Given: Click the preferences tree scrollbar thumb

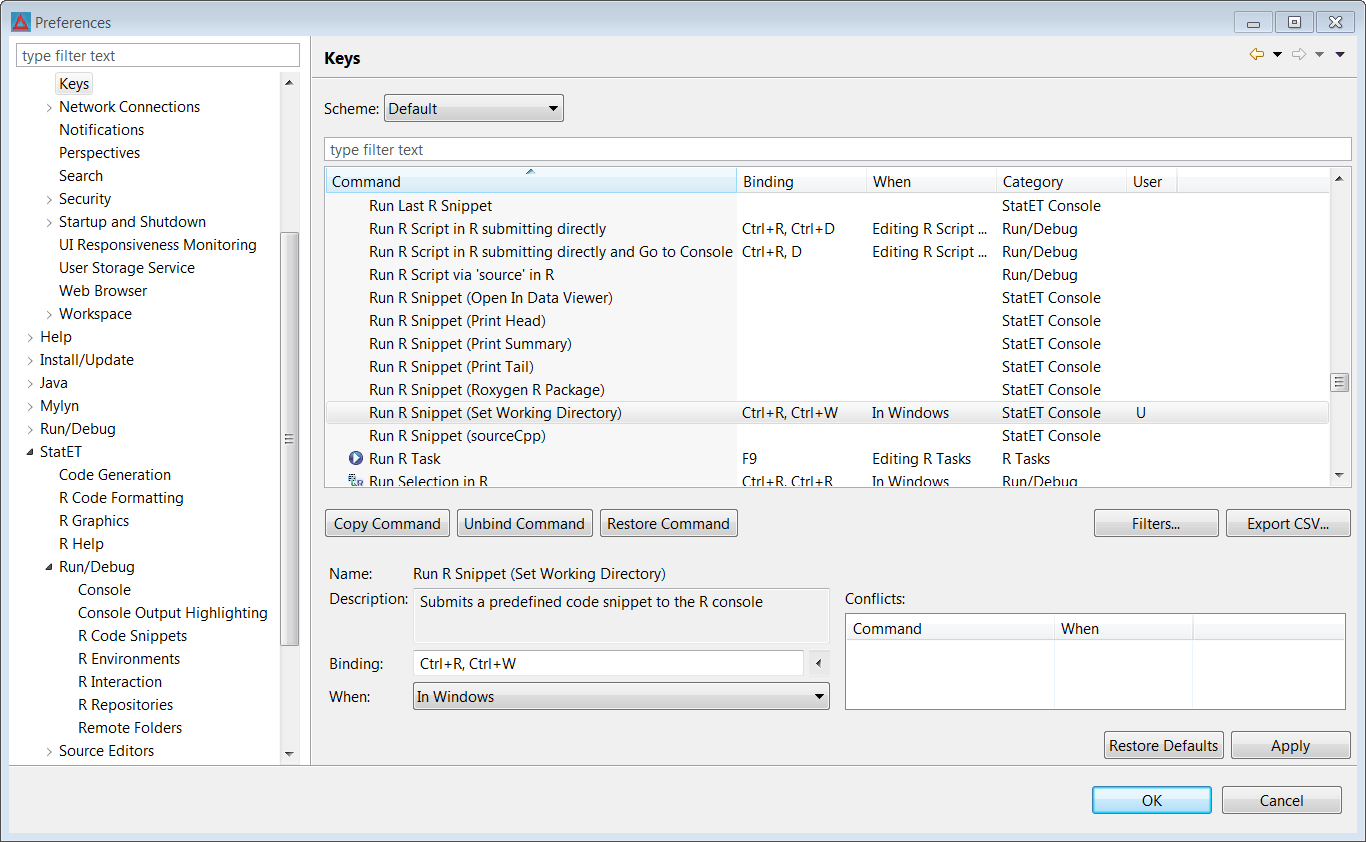Looking at the screenshot, I should 289,438.
